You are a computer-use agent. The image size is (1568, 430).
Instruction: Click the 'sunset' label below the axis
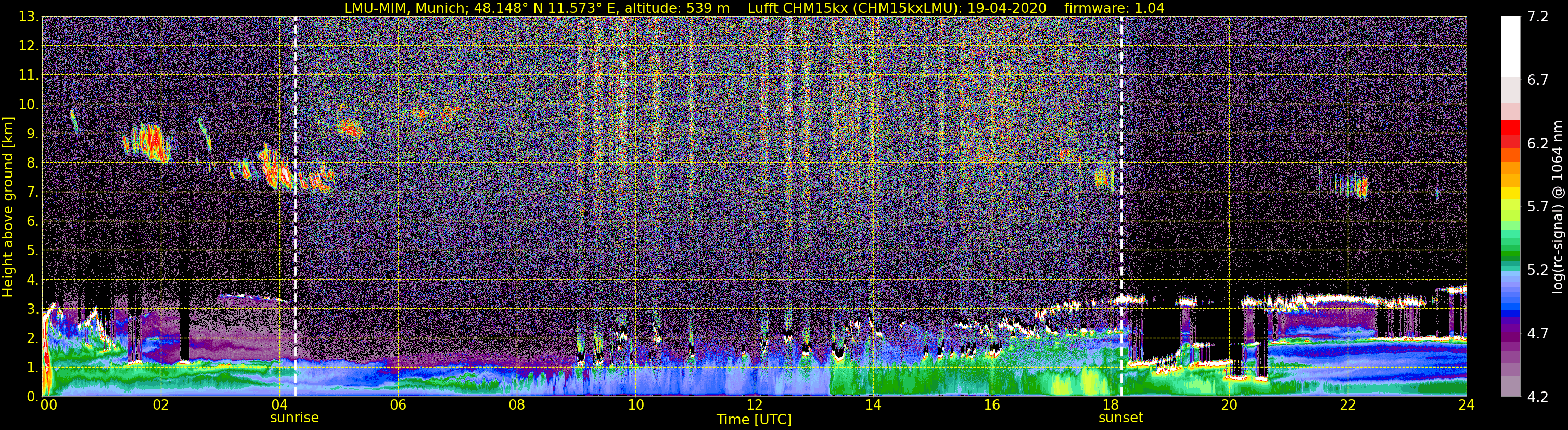pos(1120,418)
